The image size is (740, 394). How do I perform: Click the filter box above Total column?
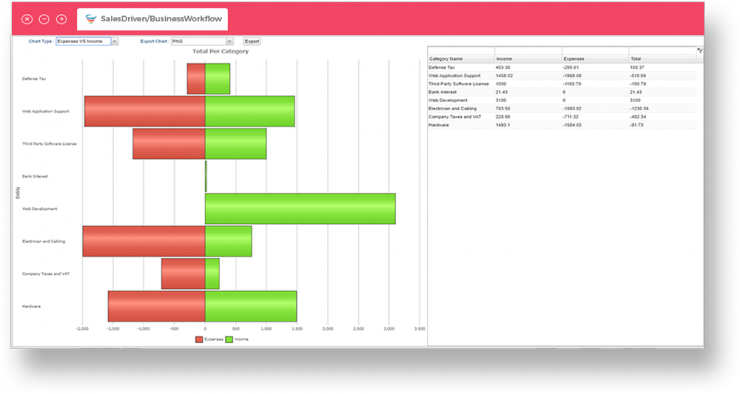(663, 51)
